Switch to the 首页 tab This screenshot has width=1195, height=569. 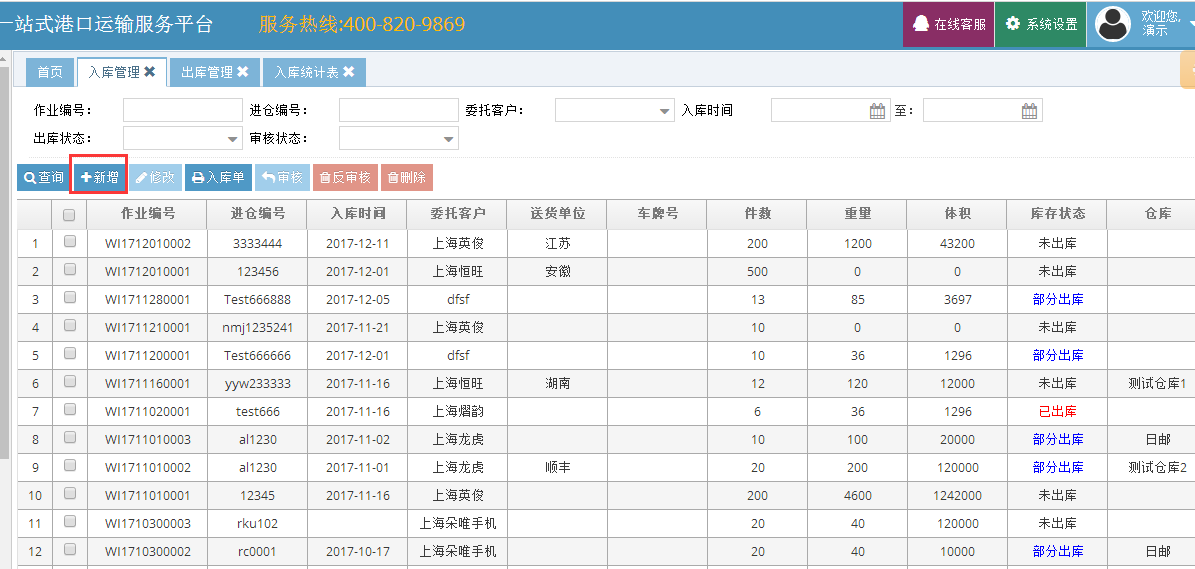point(50,72)
